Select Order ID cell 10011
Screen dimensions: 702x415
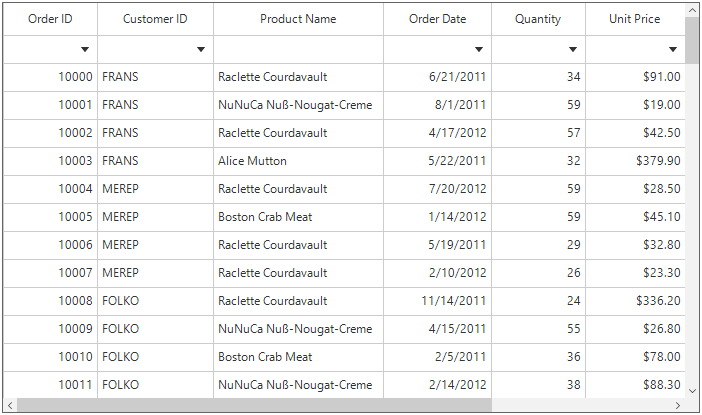click(50, 385)
